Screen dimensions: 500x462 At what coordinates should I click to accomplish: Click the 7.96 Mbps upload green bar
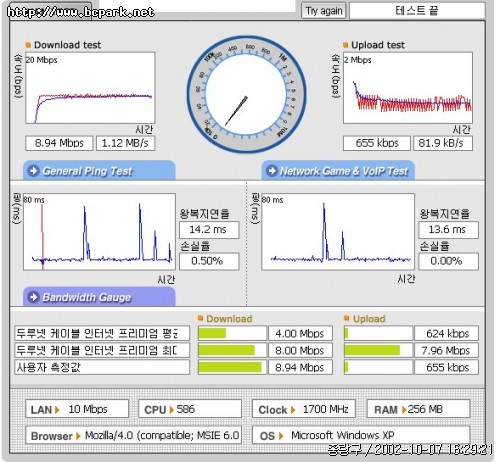point(372,350)
